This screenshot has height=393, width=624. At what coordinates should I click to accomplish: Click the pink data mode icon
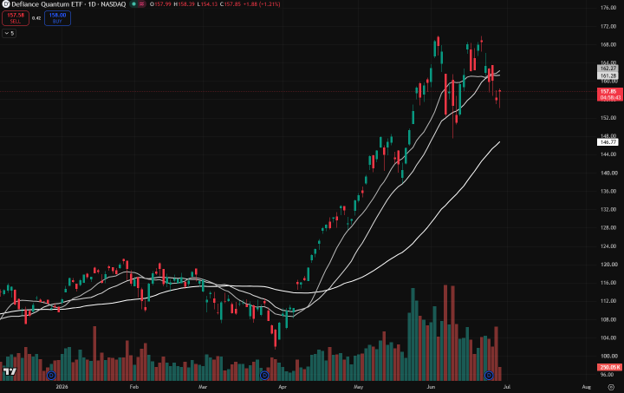point(142,4)
